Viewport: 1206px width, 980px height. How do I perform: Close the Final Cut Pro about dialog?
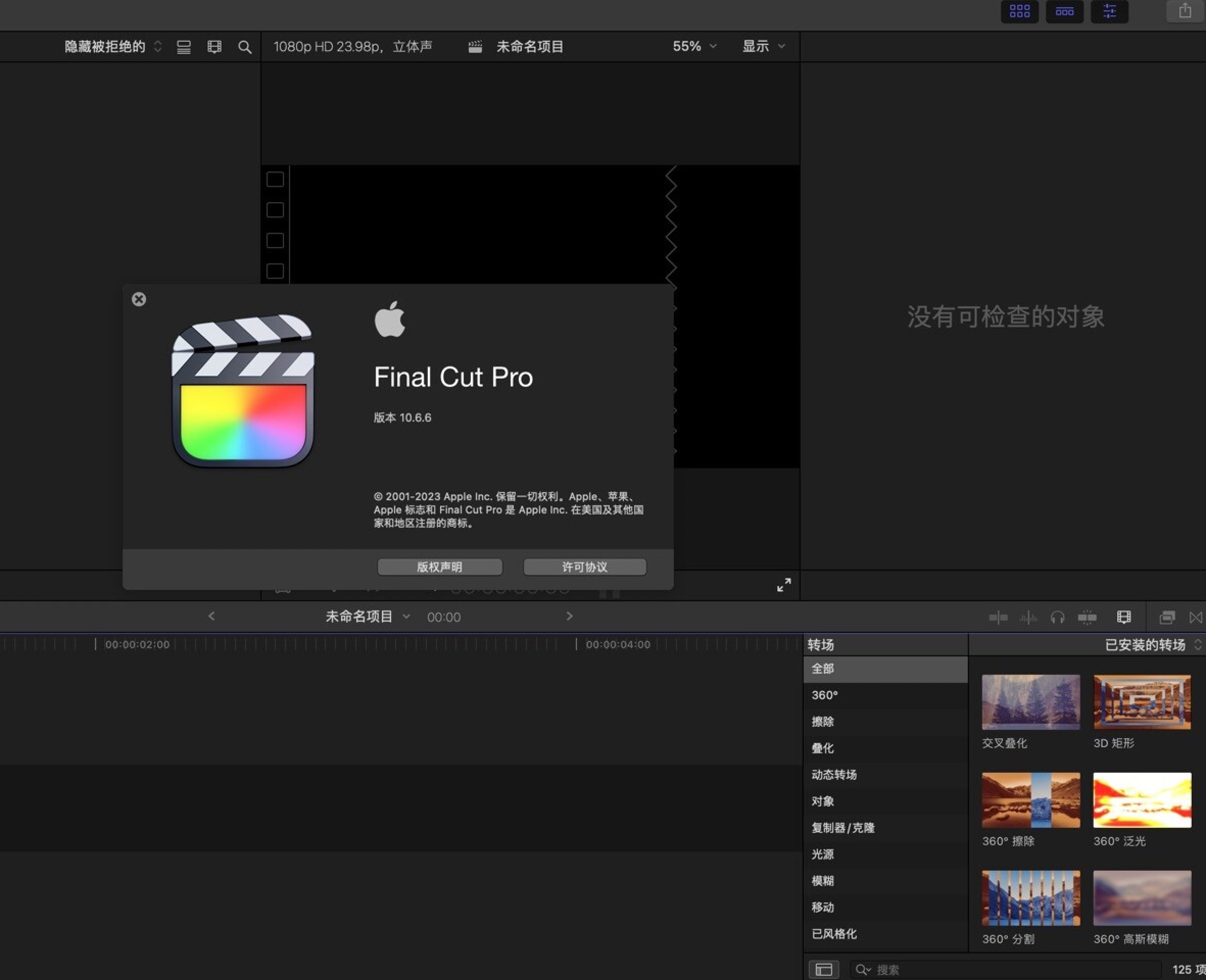point(139,299)
